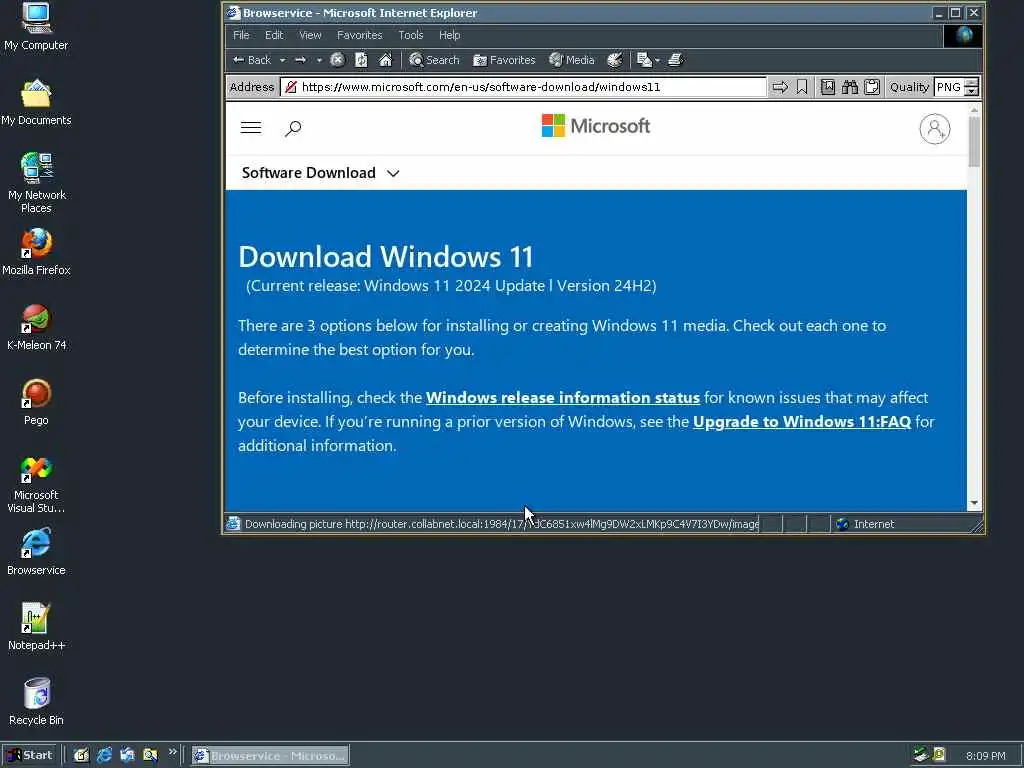The image size is (1024, 768).
Task: Click the bookmark icon next to Go arrow
Action: click(802, 87)
